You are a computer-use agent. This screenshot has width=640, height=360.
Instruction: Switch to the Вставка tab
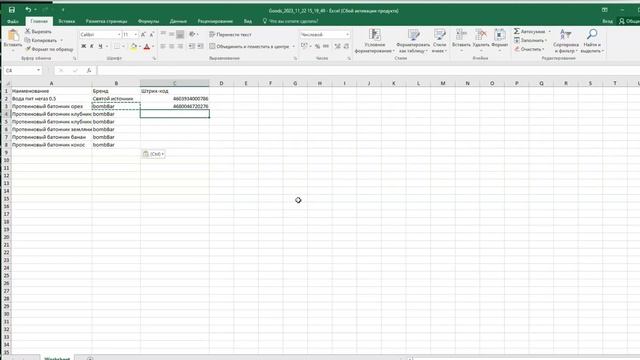[x=67, y=21]
